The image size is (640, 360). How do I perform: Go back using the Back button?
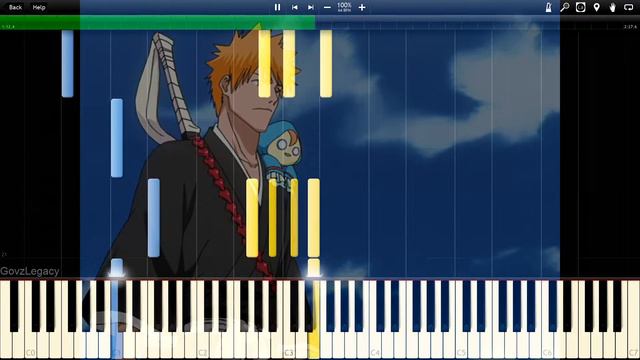click(x=16, y=7)
